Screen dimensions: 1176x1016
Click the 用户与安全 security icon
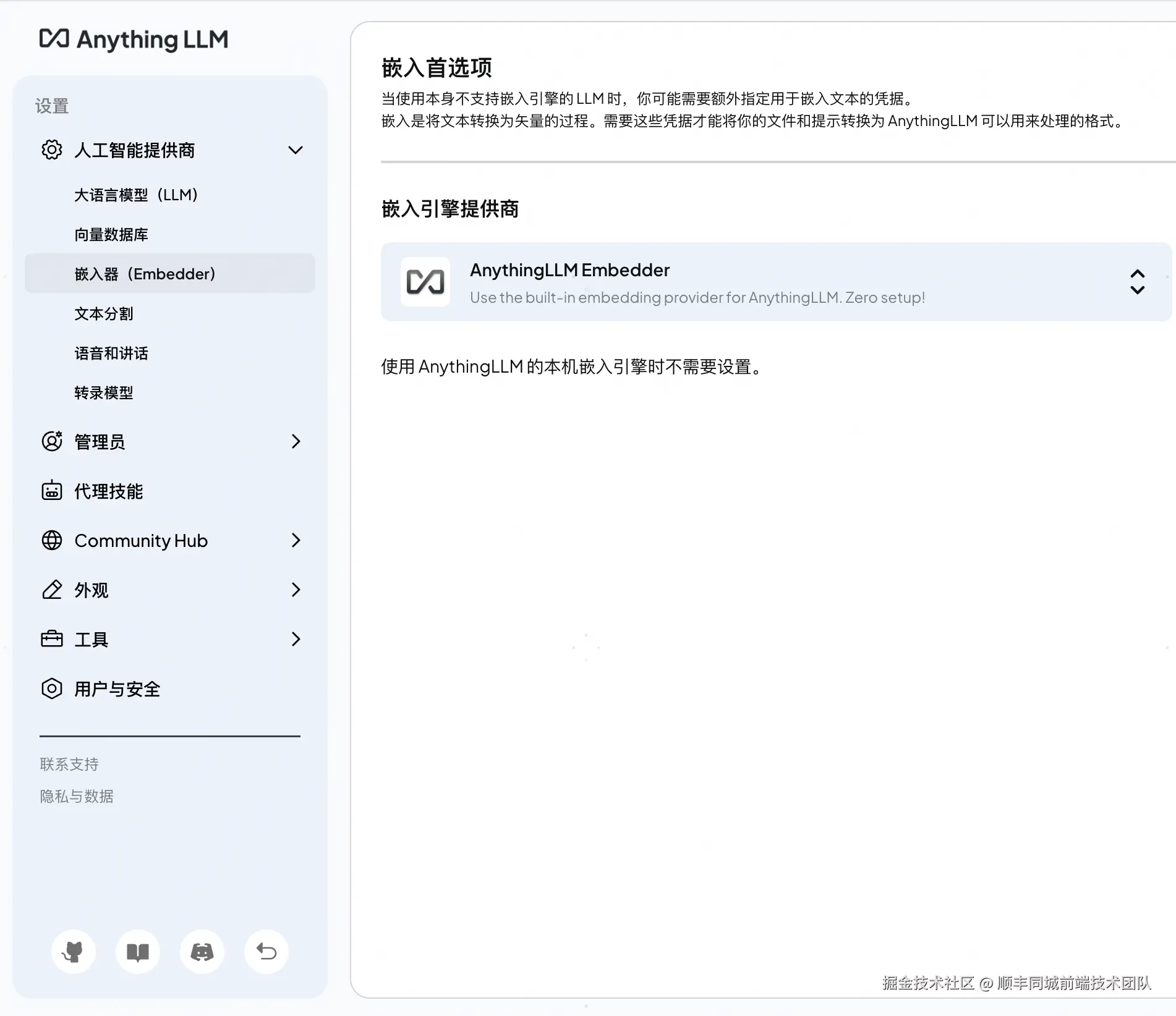click(52, 688)
